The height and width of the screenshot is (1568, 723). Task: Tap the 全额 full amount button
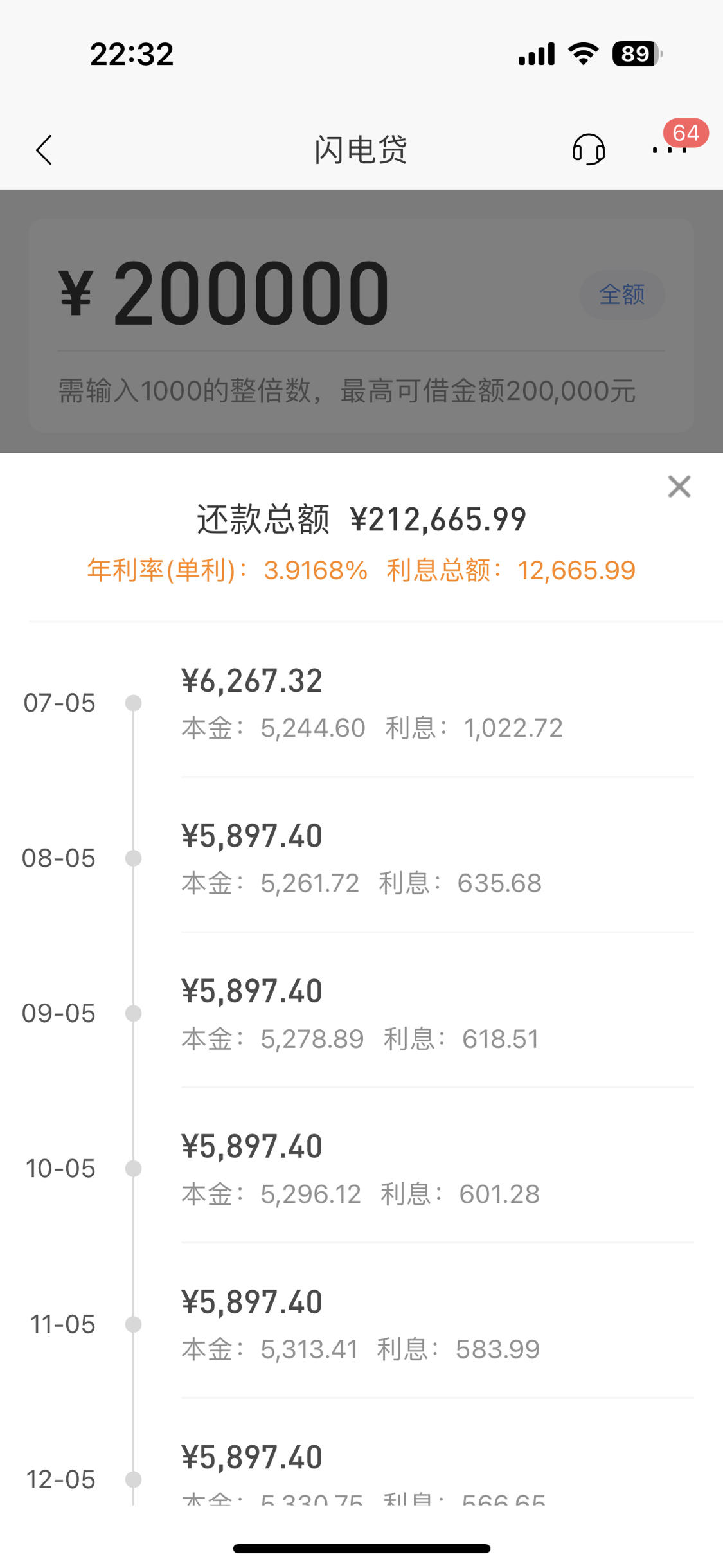pyautogui.click(x=621, y=294)
